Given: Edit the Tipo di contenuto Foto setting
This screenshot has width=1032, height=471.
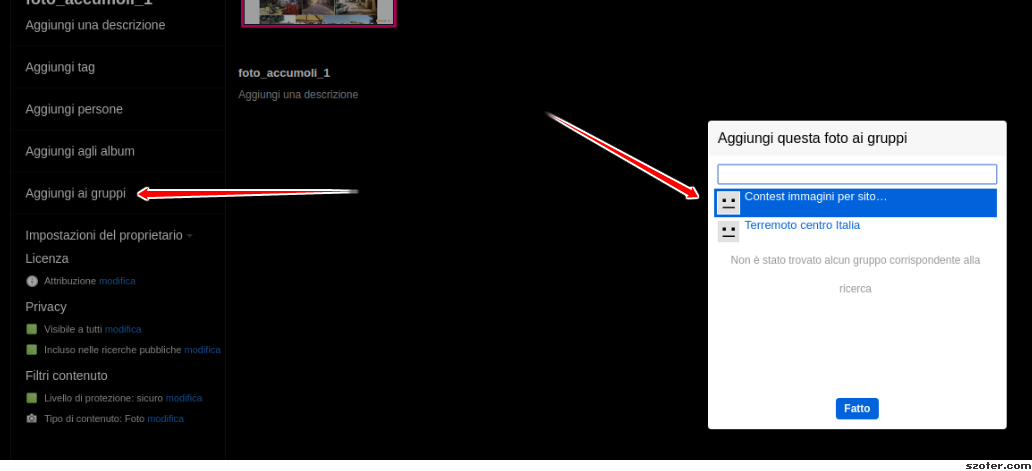Looking at the screenshot, I should coord(165,419).
